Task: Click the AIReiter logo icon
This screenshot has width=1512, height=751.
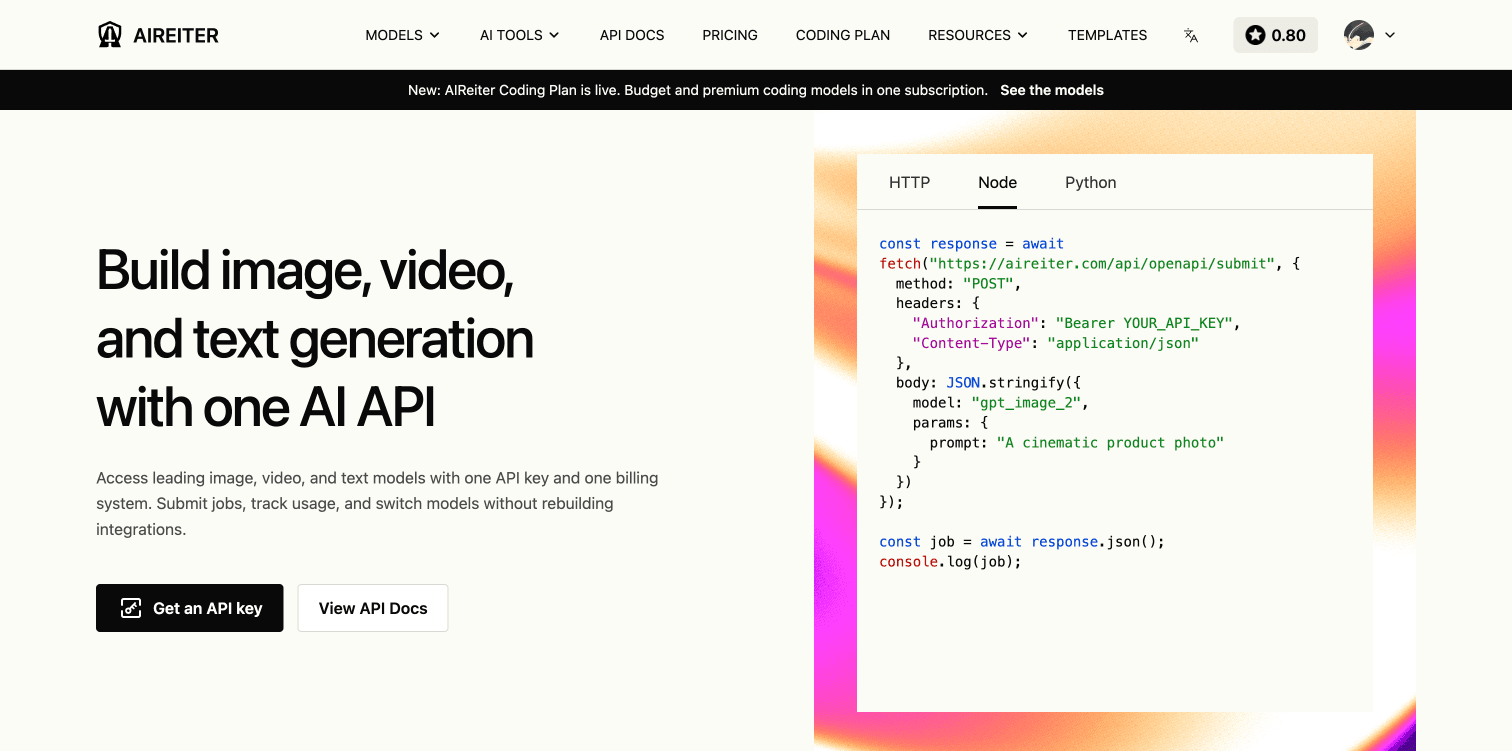Action: (x=110, y=35)
